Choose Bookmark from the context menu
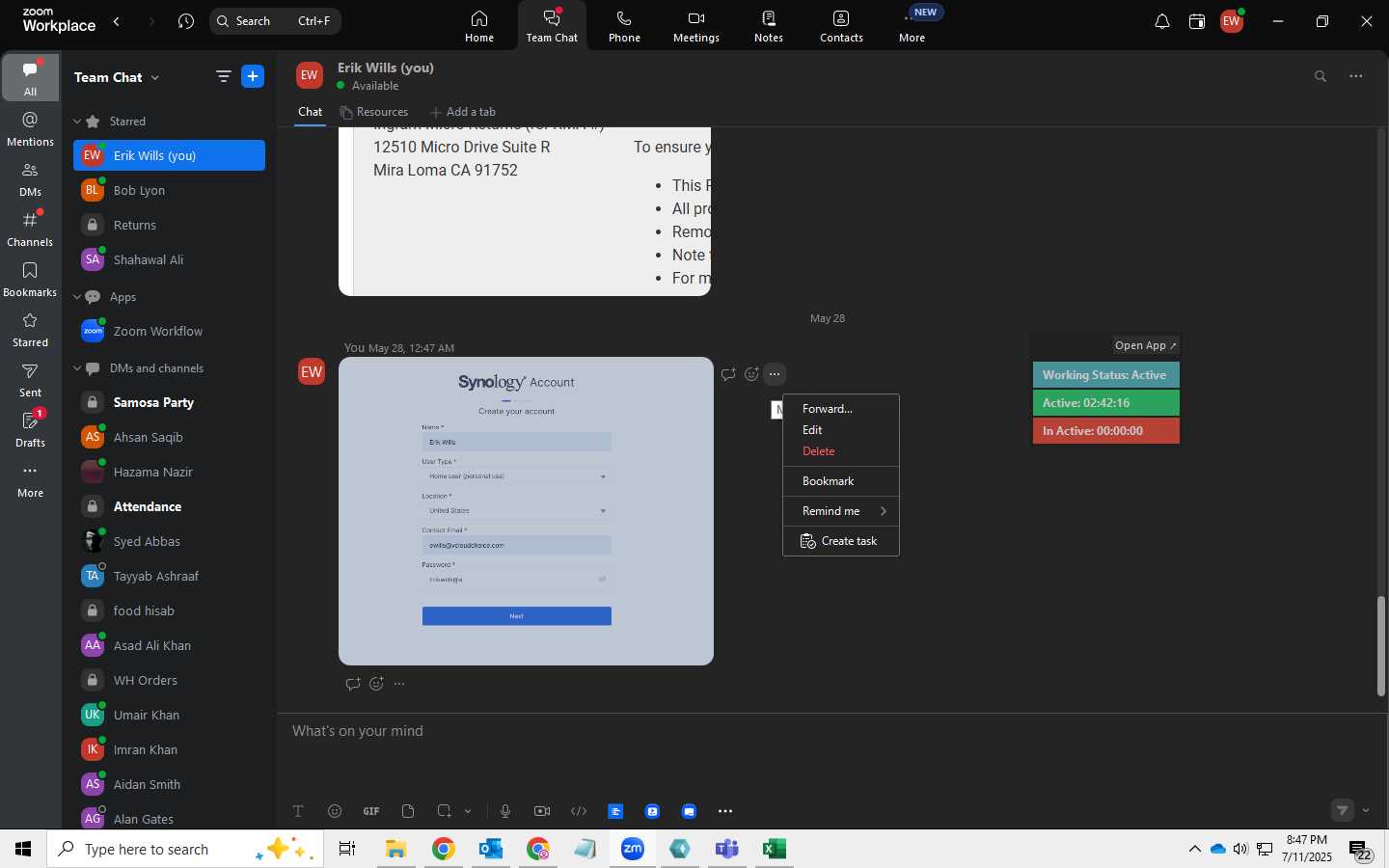Screen dimensions: 1389x868 tap(840, 481)
